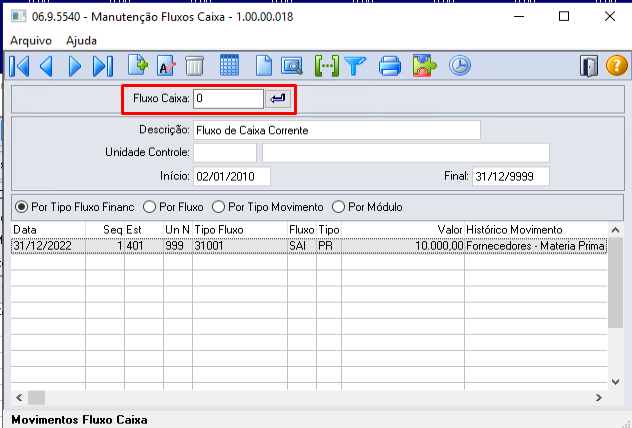
Task: Click the blank page document icon
Action: pos(264,66)
